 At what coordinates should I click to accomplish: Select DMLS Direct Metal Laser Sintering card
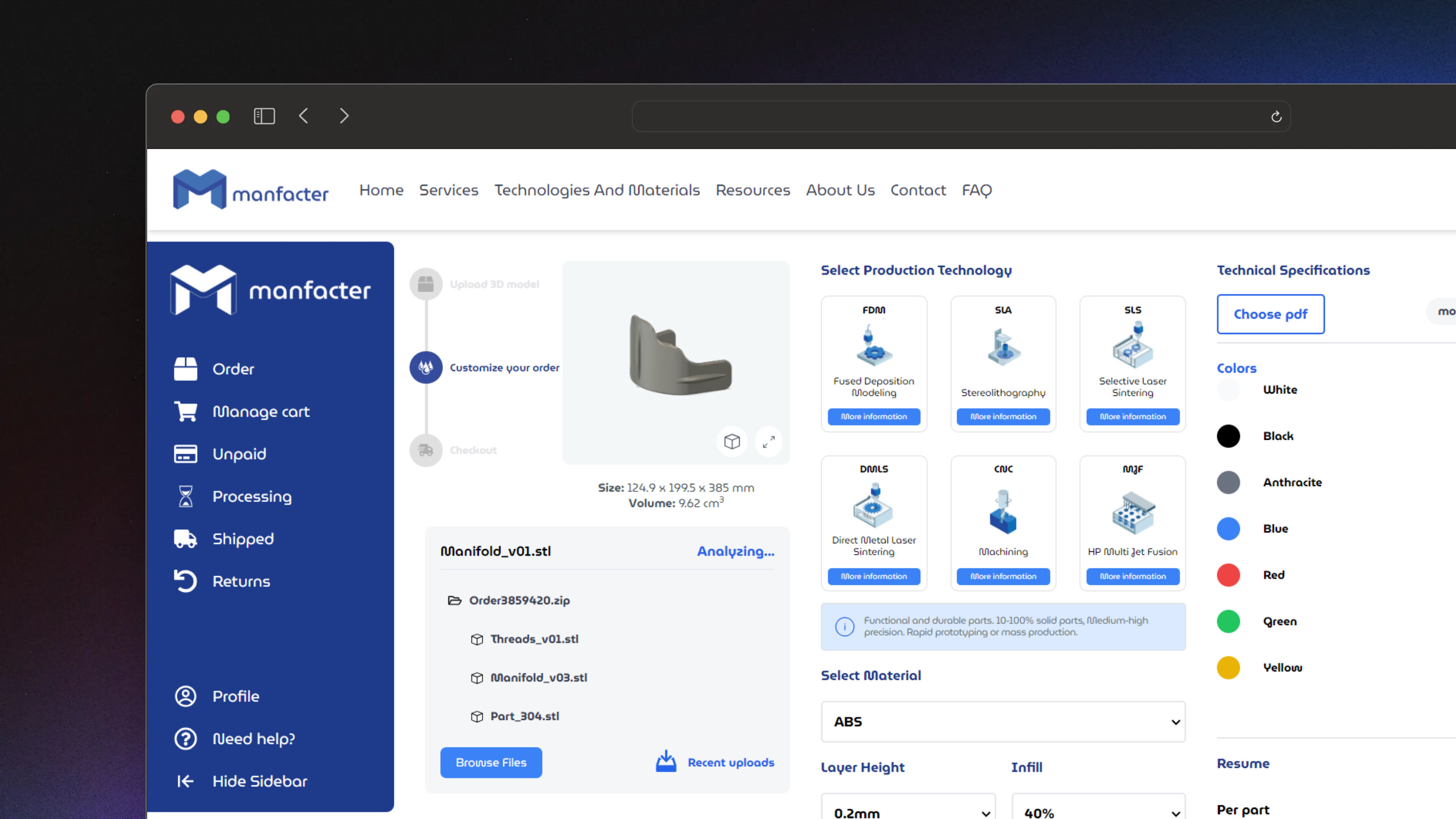(874, 523)
